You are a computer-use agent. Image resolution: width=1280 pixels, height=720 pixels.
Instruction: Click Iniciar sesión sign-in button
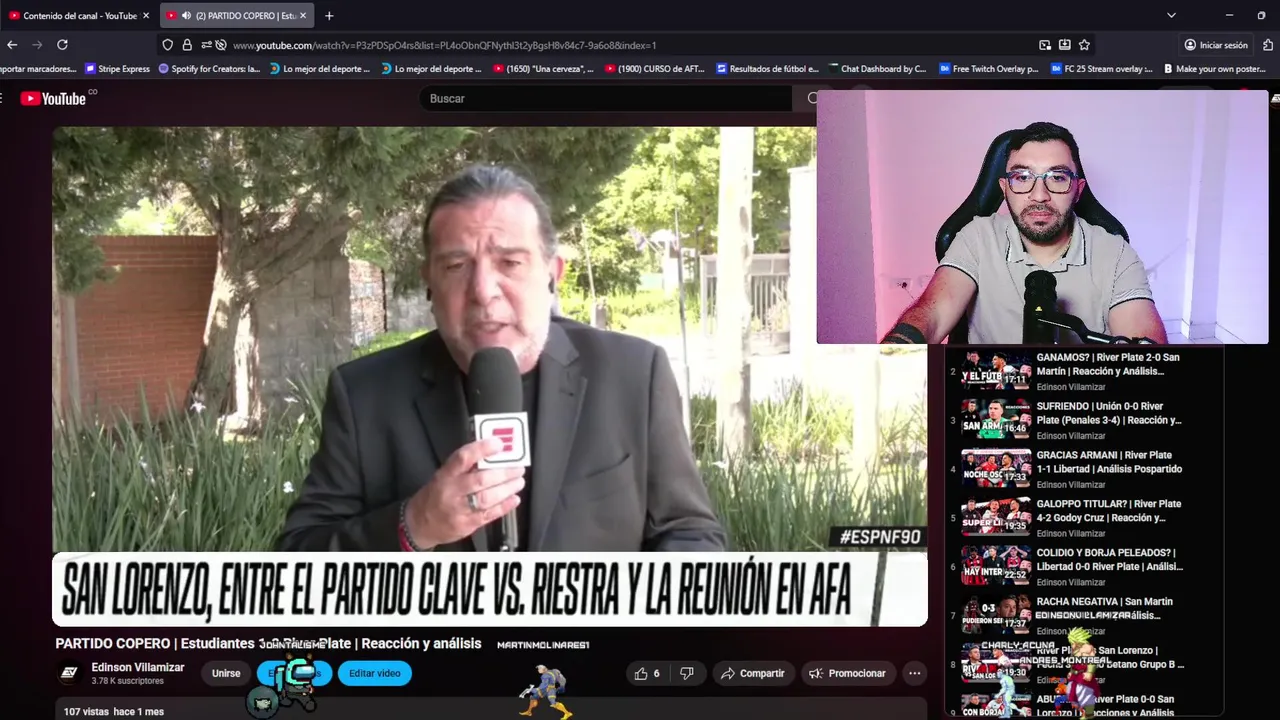coord(1216,45)
